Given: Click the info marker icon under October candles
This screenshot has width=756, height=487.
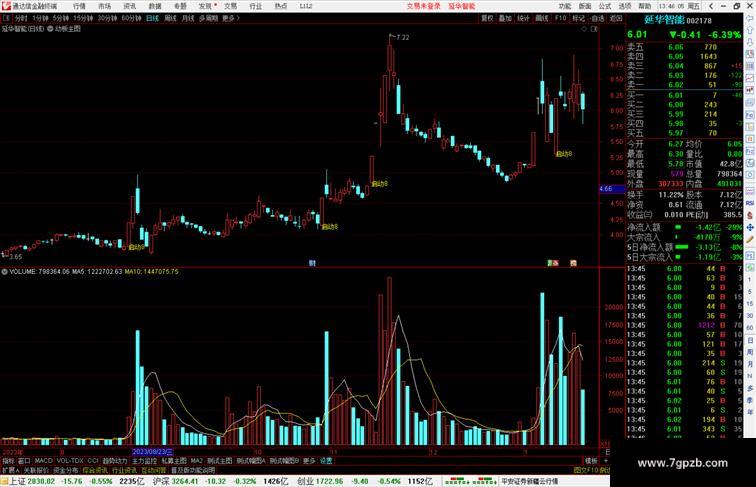Looking at the screenshot, I should tap(312, 263).
